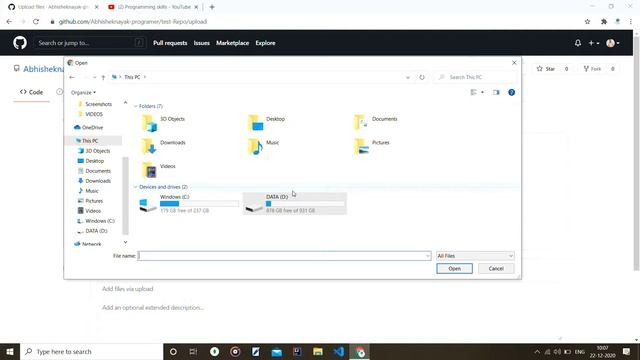The width and height of the screenshot is (640, 360).
Task: Open the All Files type dropdown
Action: pyautogui.click(x=475, y=256)
